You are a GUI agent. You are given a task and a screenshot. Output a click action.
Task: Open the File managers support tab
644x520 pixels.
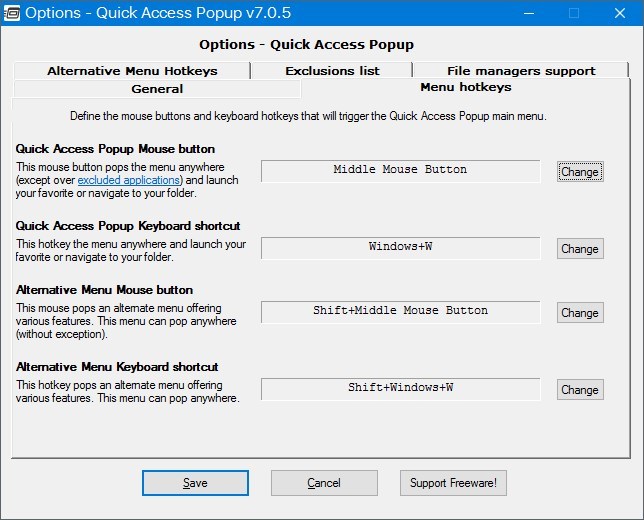coord(521,71)
